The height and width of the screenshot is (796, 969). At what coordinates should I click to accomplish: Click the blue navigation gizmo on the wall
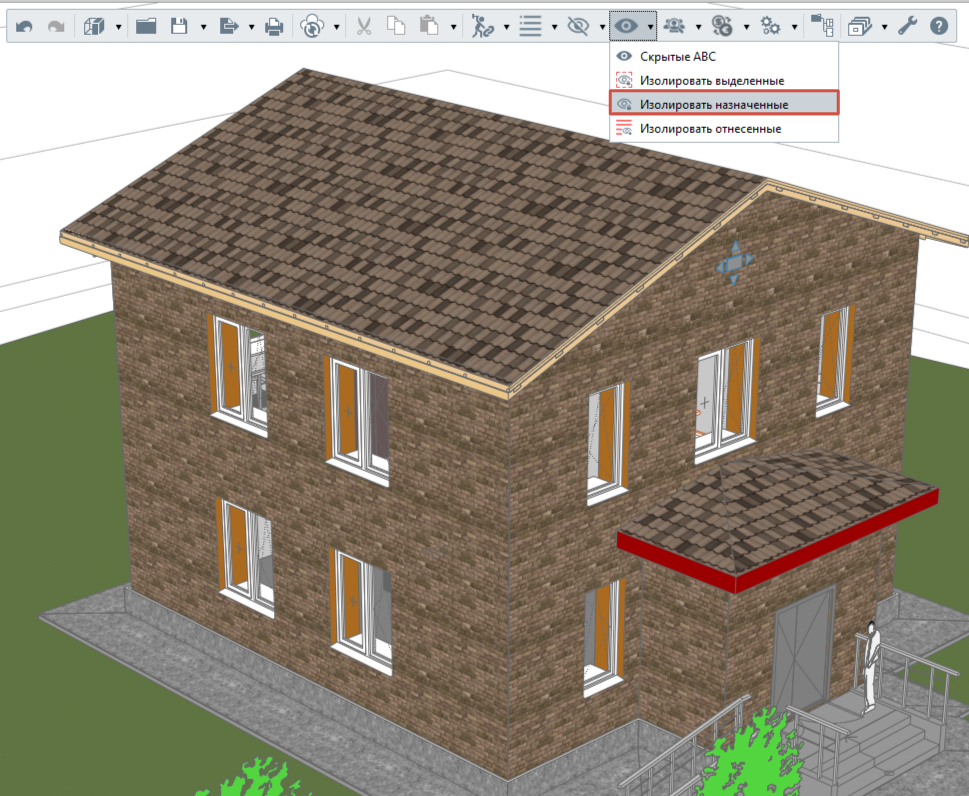(x=734, y=263)
